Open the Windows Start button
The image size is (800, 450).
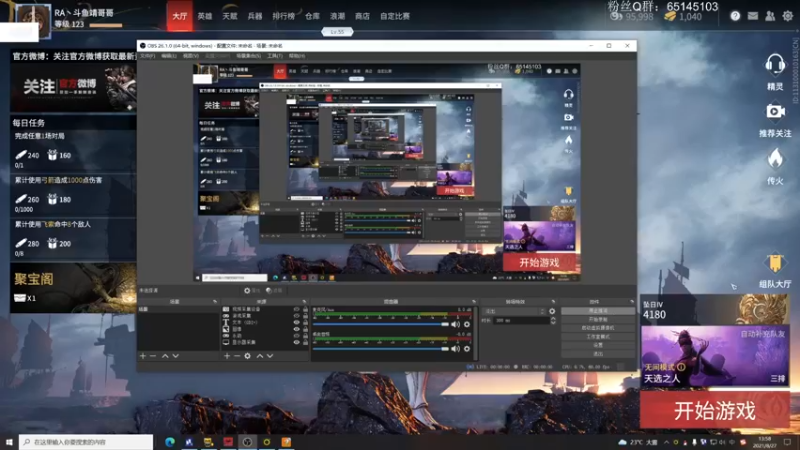point(9,442)
